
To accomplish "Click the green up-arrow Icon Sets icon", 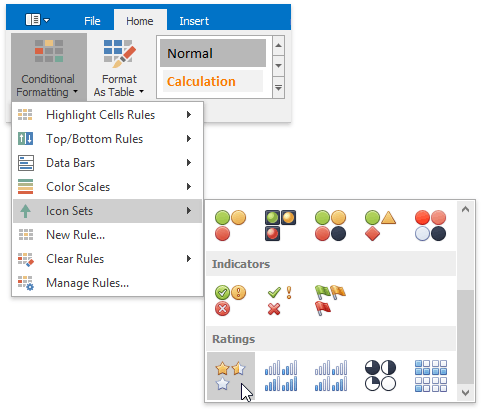I will pos(25,211).
